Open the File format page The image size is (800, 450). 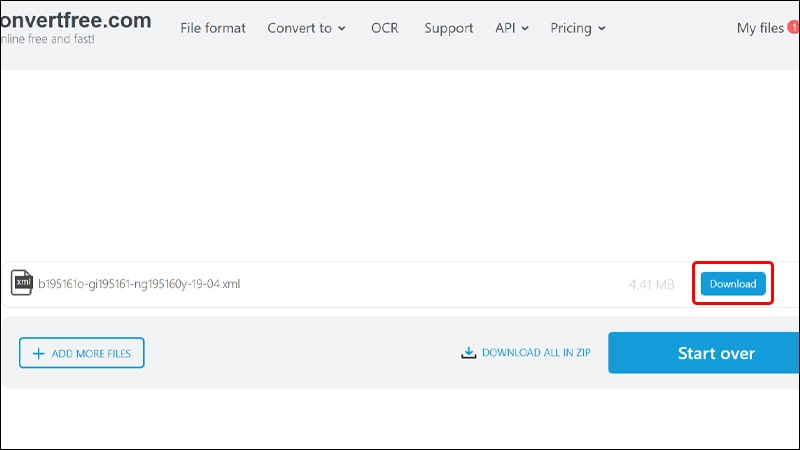213,28
